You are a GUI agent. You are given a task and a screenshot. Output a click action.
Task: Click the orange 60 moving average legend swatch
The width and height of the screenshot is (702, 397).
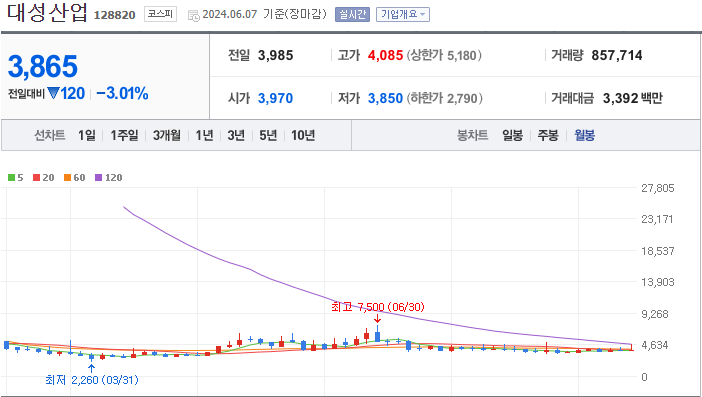[x=67, y=178]
